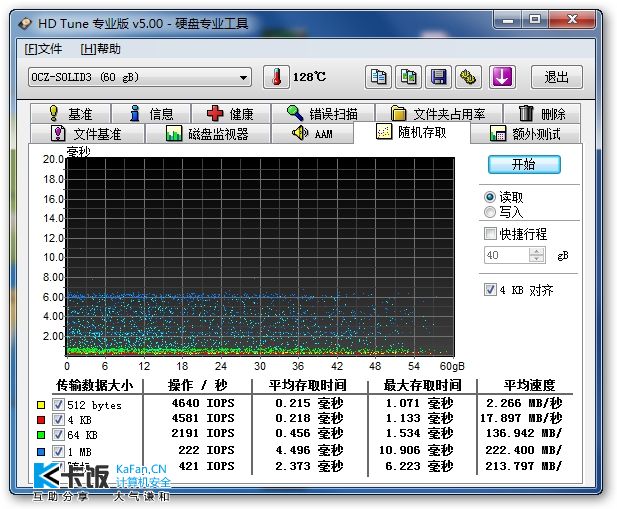Open the 基准 benchmark tab
617x509 pixels.
click(x=70, y=114)
